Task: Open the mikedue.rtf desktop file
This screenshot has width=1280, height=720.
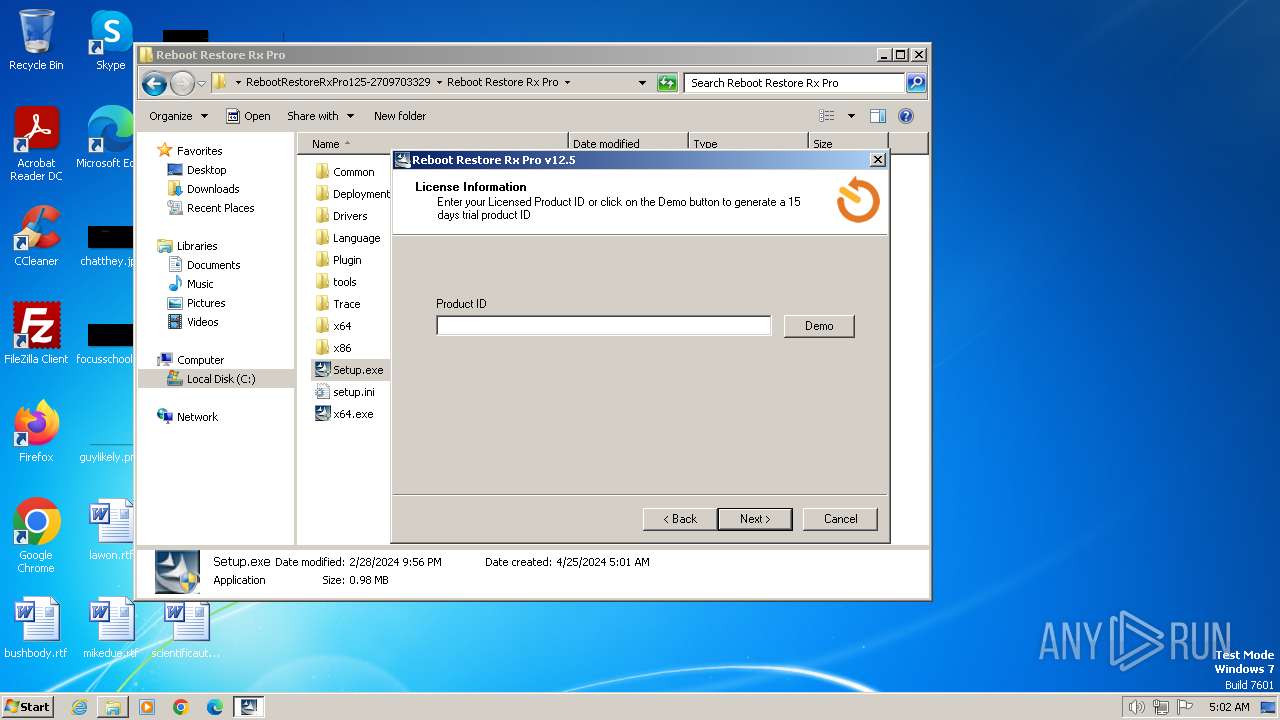Action: tap(110, 628)
